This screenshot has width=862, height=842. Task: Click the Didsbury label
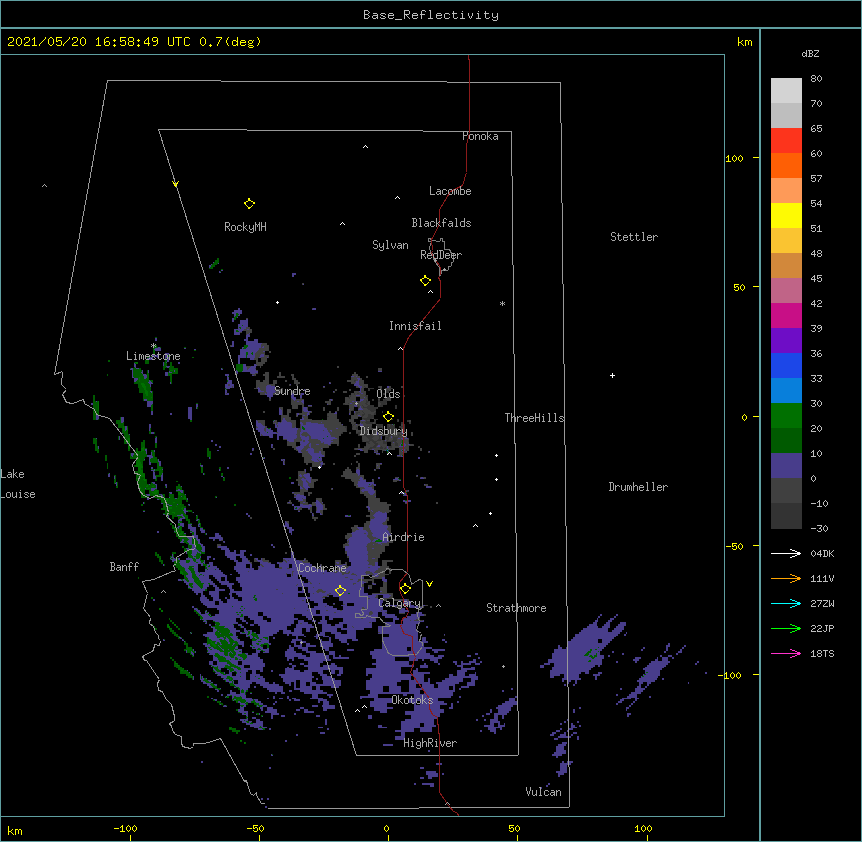click(x=384, y=431)
